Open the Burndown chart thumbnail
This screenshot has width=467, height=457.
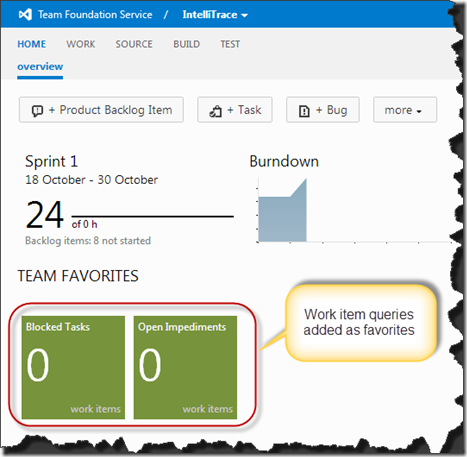(x=353, y=210)
